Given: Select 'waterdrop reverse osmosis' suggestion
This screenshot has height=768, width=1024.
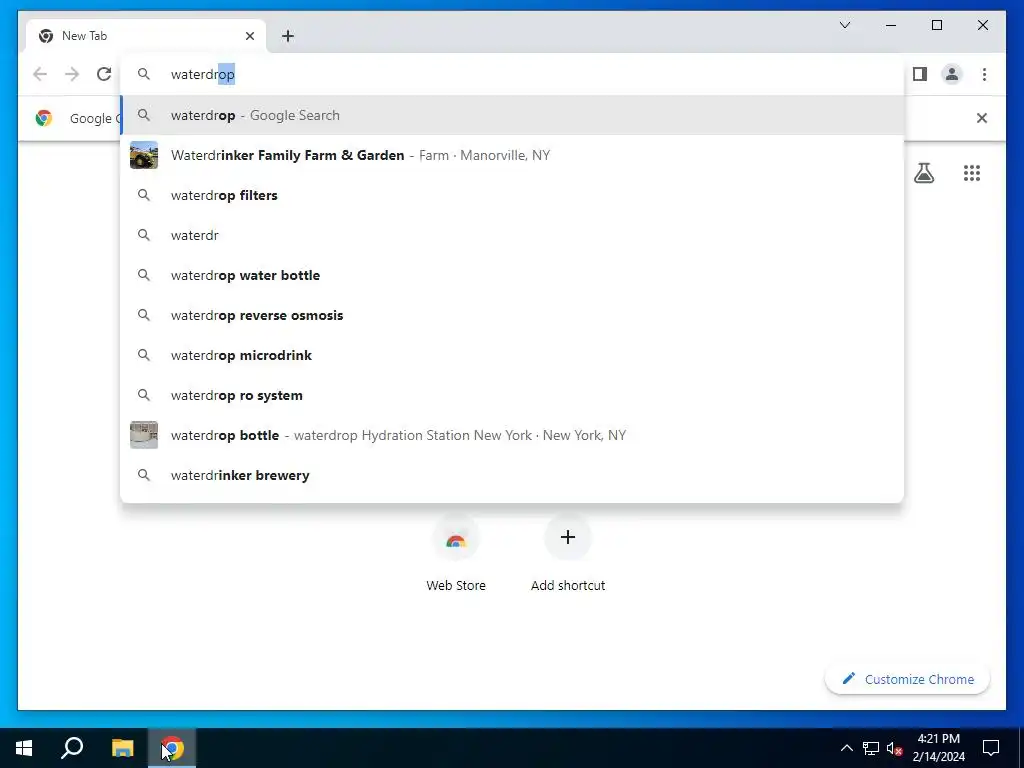Looking at the screenshot, I should tap(513, 315).
